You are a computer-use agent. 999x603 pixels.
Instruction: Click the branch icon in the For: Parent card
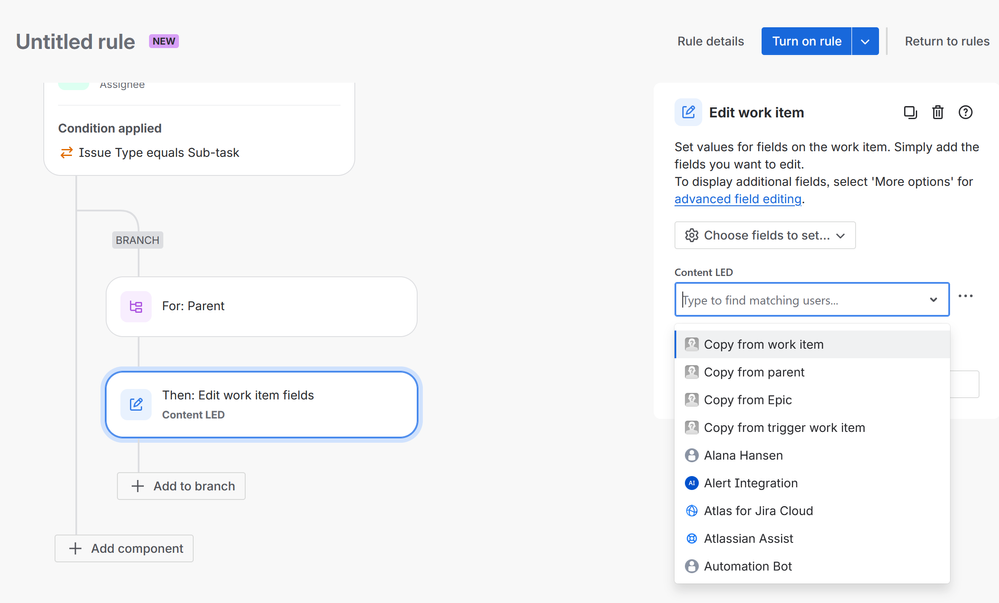click(x=136, y=307)
